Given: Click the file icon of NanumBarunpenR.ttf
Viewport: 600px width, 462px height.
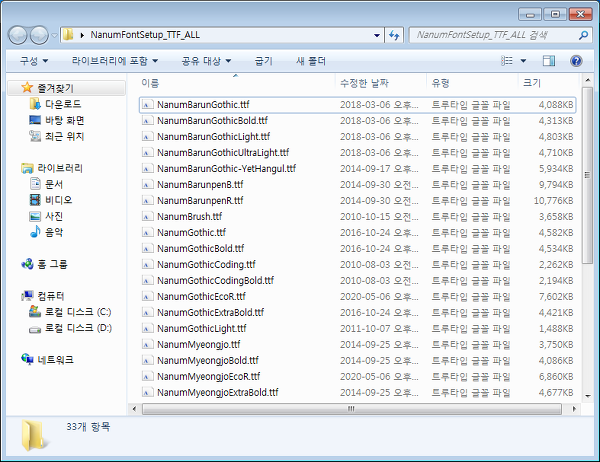Looking at the screenshot, I should 148,201.
